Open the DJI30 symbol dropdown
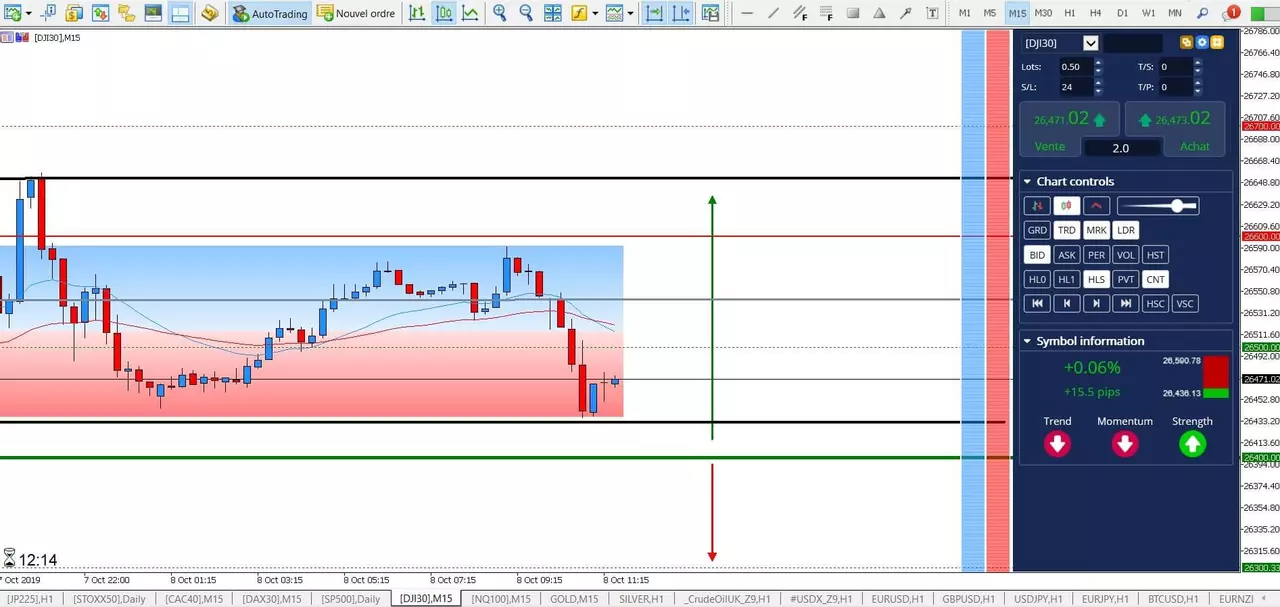The width and height of the screenshot is (1280, 607). 1091,43
